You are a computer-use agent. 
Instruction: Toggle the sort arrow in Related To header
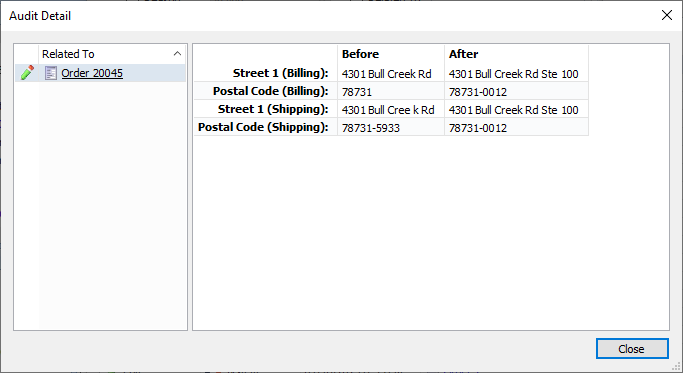177,54
